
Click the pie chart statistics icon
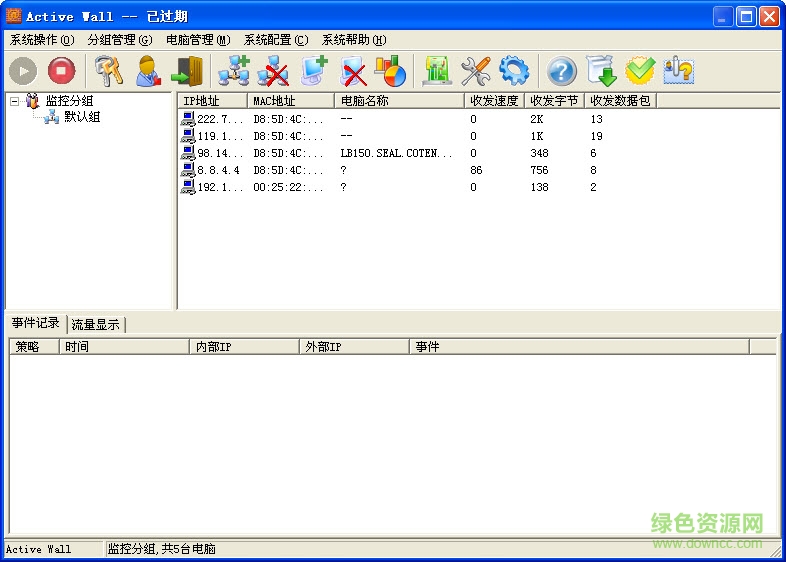tap(390, 71)
